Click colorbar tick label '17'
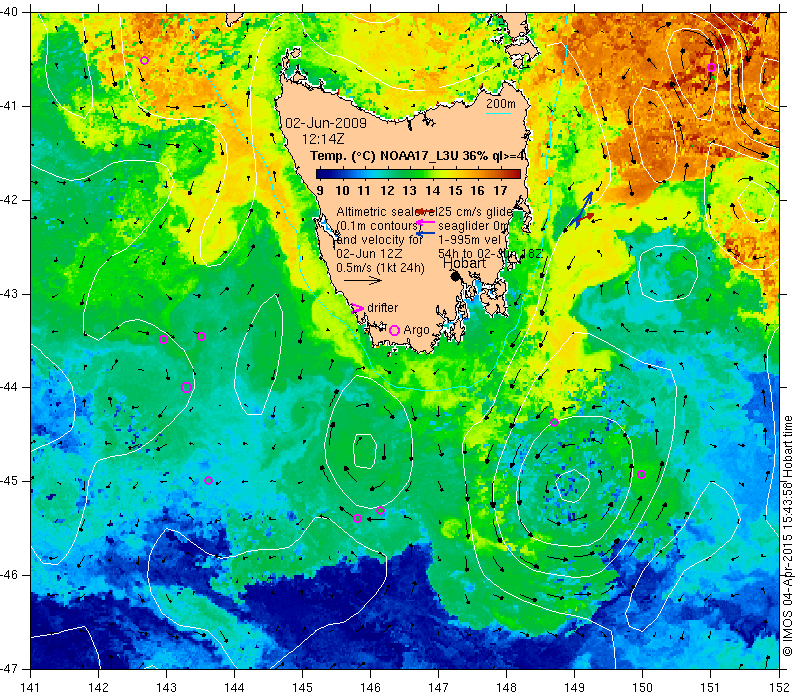Viewport: 800px width, 700px height. click(x=501, y=191)
